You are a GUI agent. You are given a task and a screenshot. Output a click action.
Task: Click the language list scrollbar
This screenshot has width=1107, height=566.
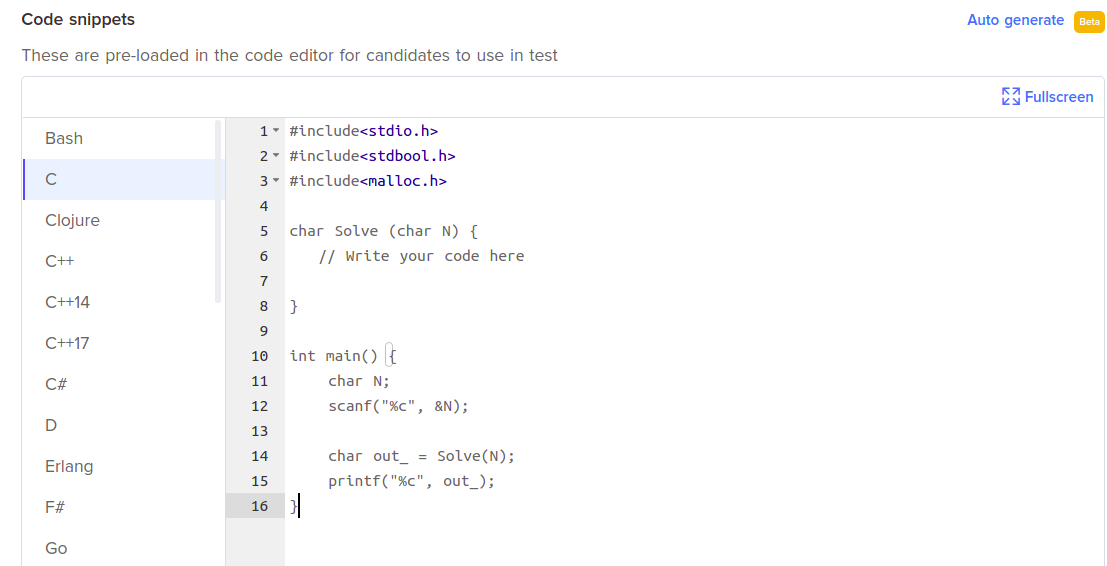218,212
